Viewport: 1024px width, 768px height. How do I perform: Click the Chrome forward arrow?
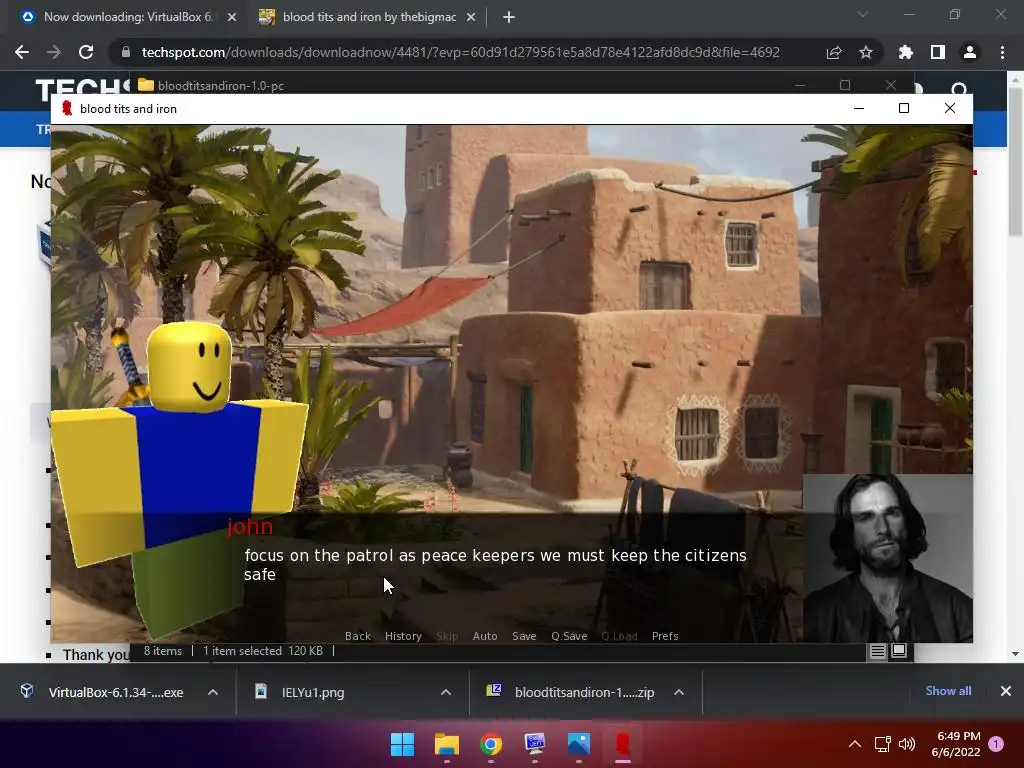click(x=54, y=52)
